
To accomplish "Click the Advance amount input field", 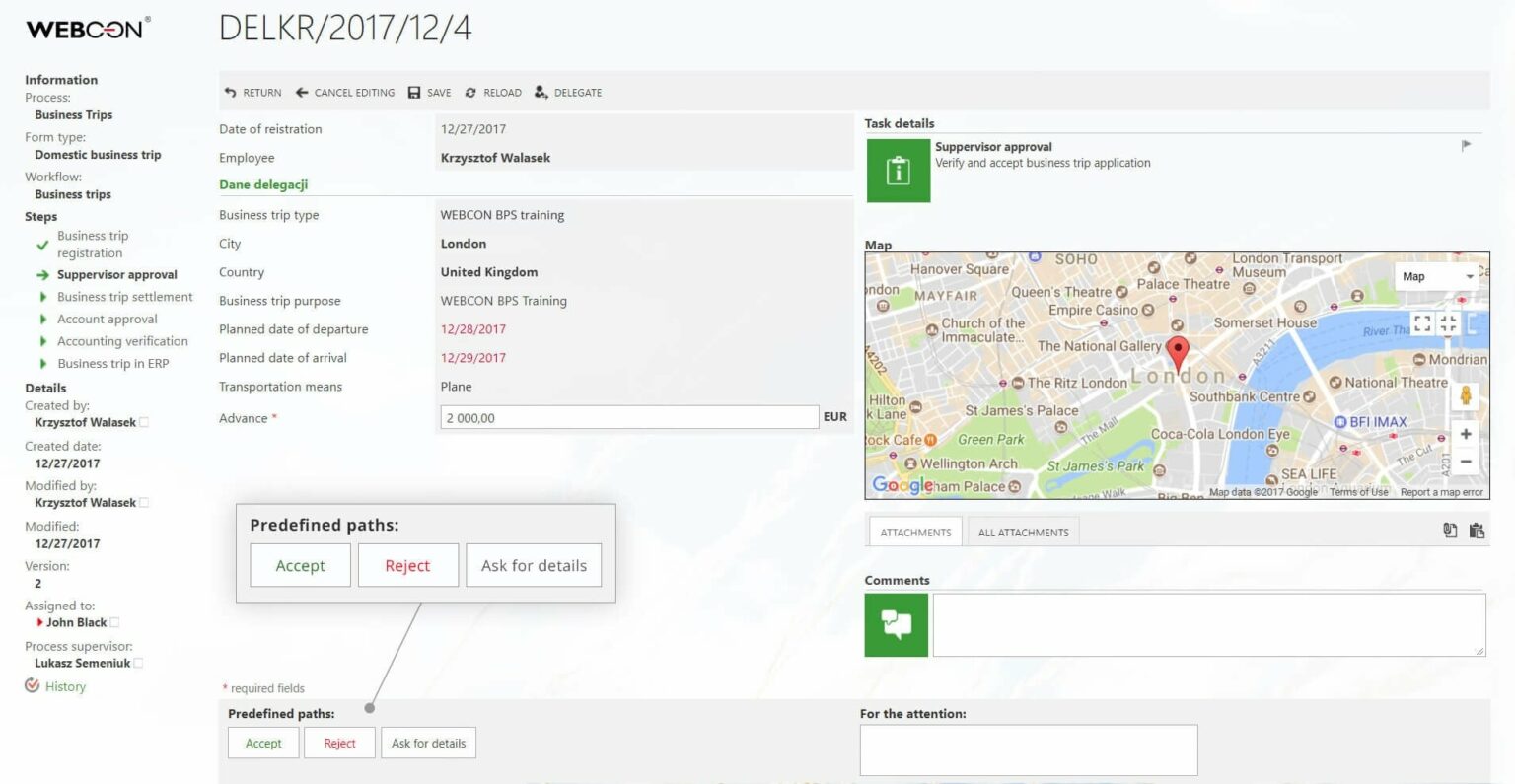I will point(629,417).
